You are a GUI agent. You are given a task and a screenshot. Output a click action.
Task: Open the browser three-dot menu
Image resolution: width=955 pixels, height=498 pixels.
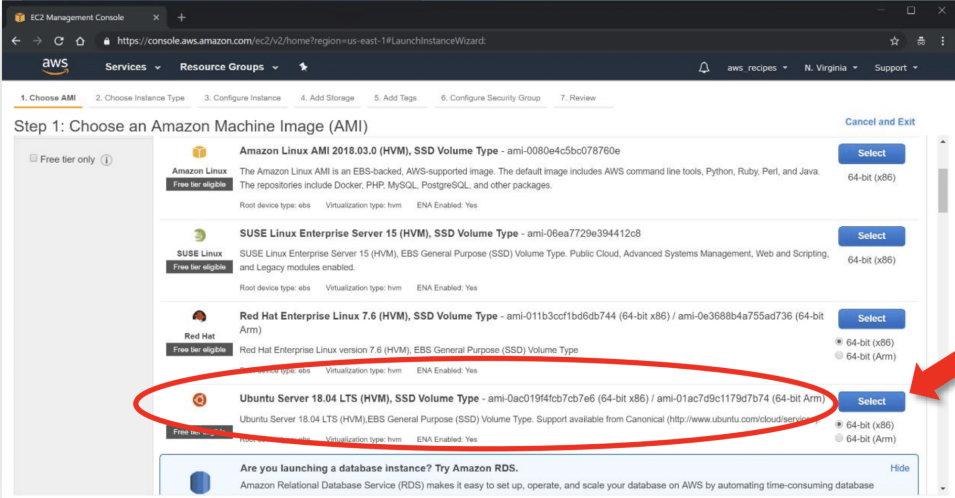point(943,41)
